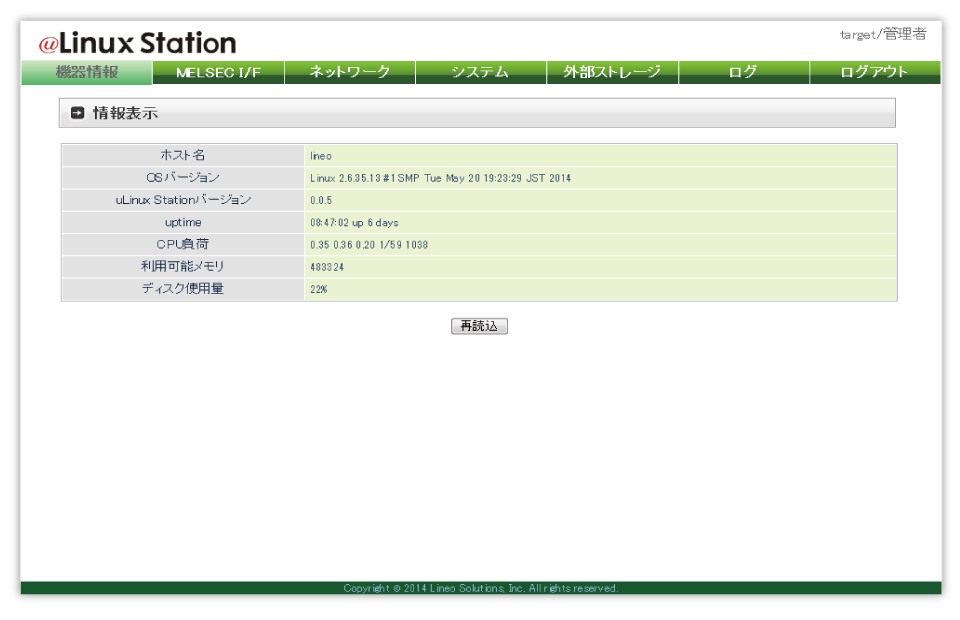Click the OS version text starting with Linux 2.6.35.13
Screen dimensions: 960x620
(440, 178)
